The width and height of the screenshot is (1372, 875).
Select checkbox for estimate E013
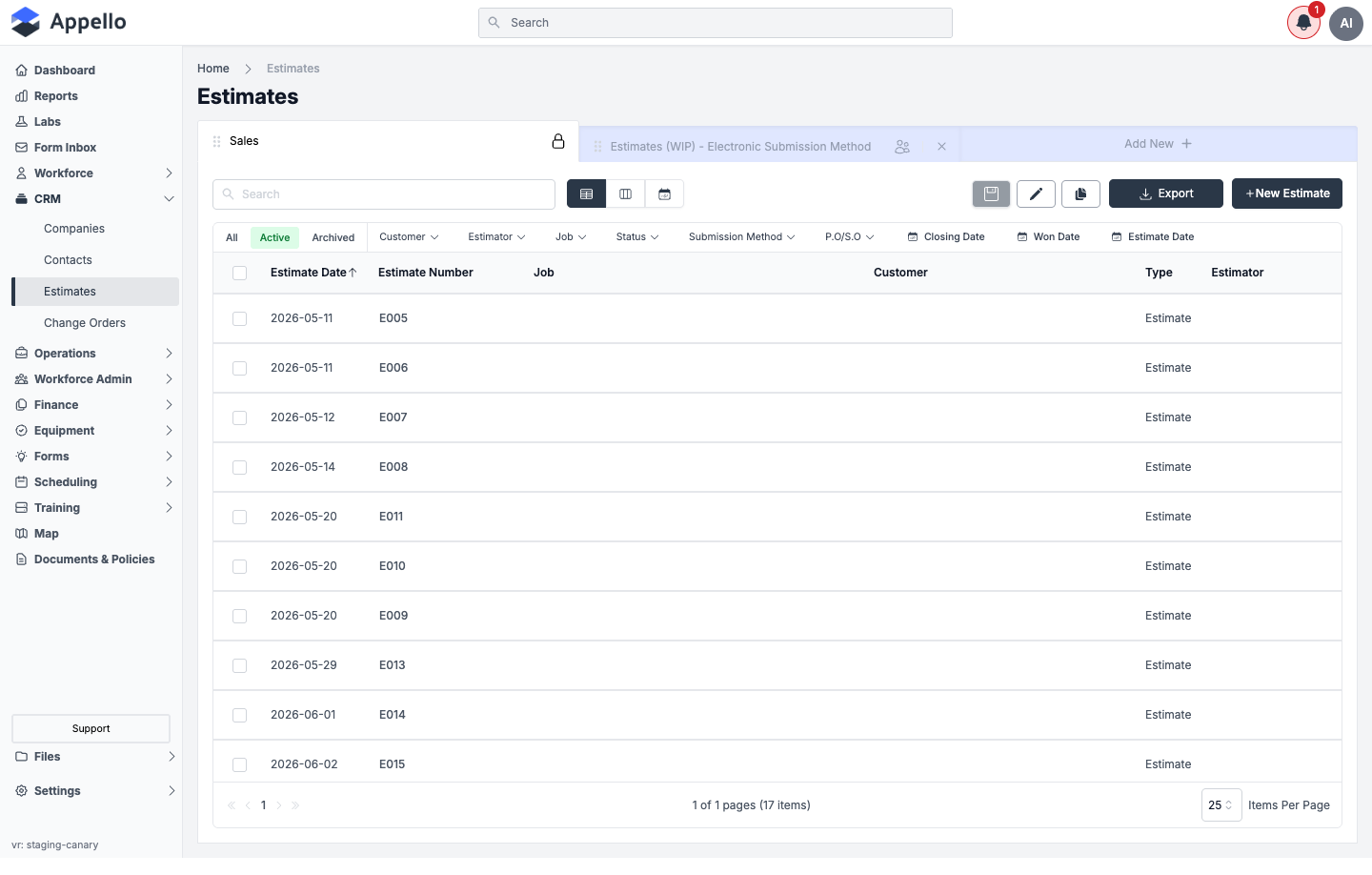[x=240, y=666]
